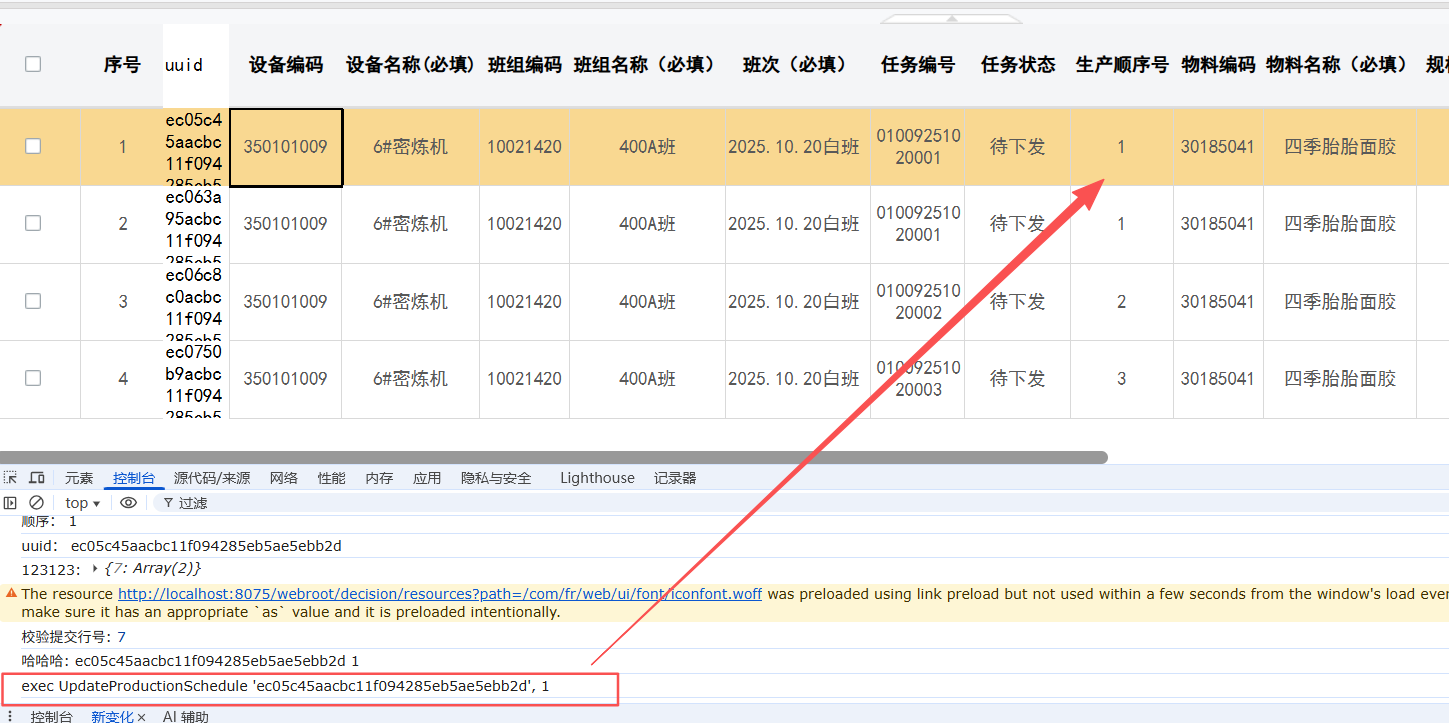Viewport: 1449px width, 723px height.
Task: Open the 源代码/来源 tab
Action: pyautogui.click(x=212, y=478)
